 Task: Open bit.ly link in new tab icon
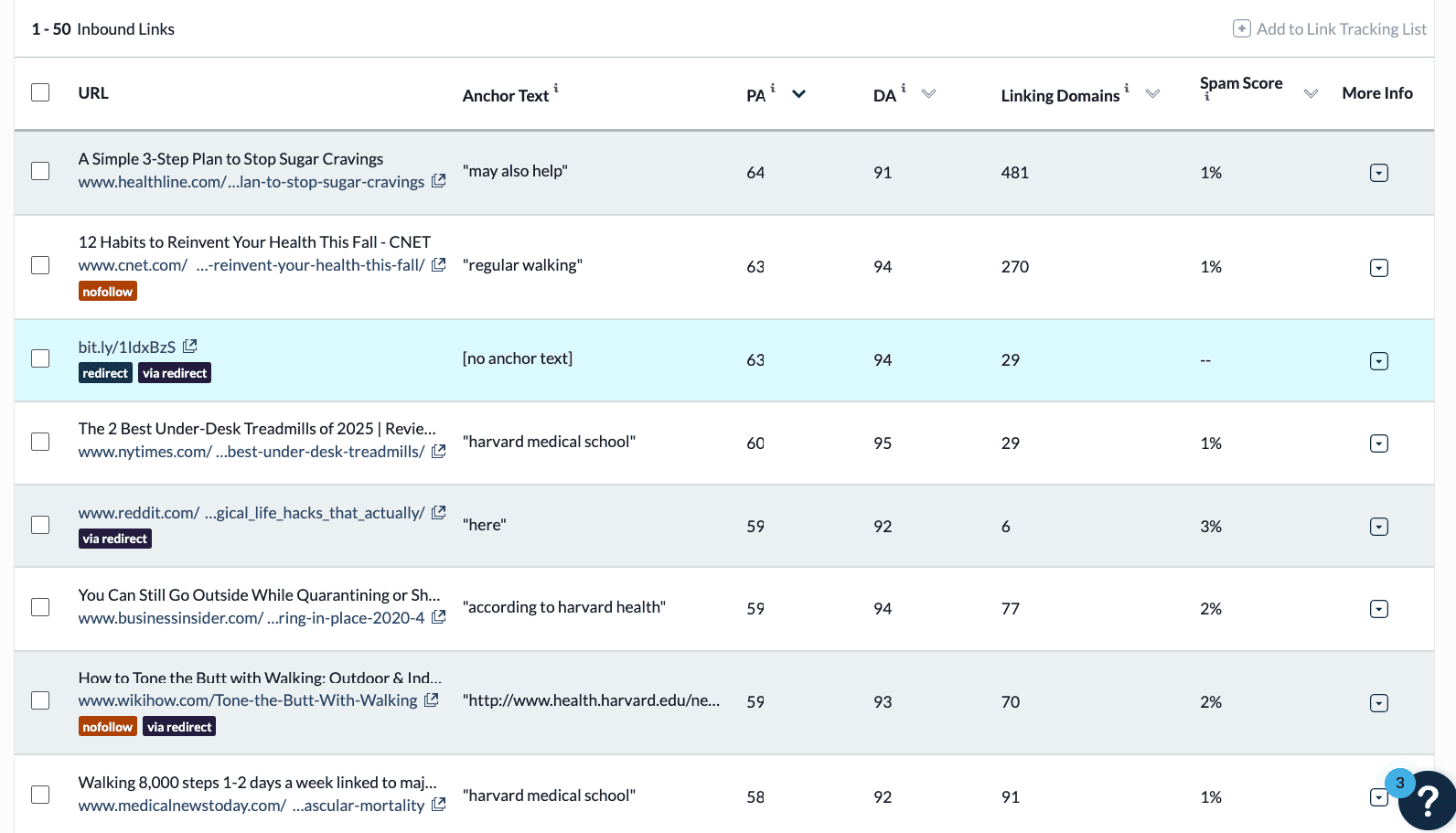point(190,347)
